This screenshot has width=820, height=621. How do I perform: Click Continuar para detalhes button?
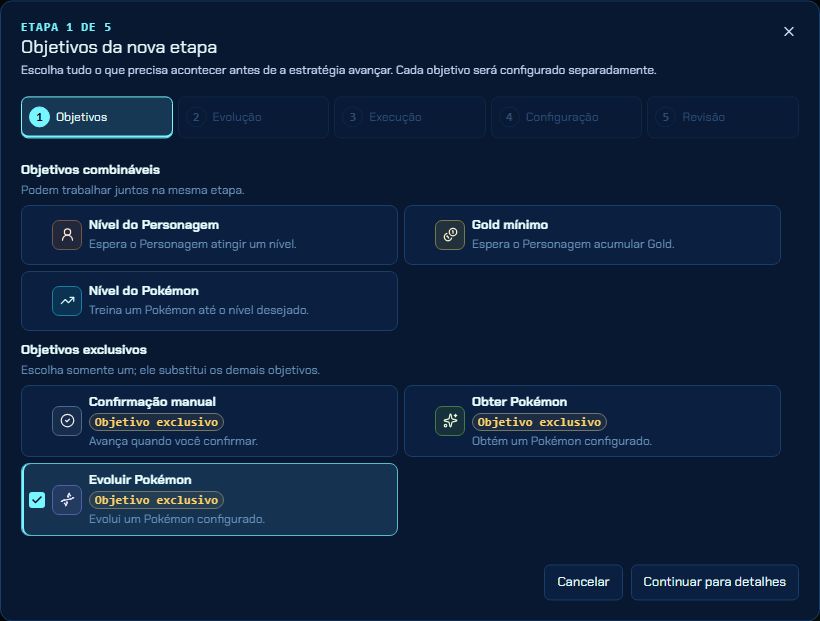(x=714, y=582)
